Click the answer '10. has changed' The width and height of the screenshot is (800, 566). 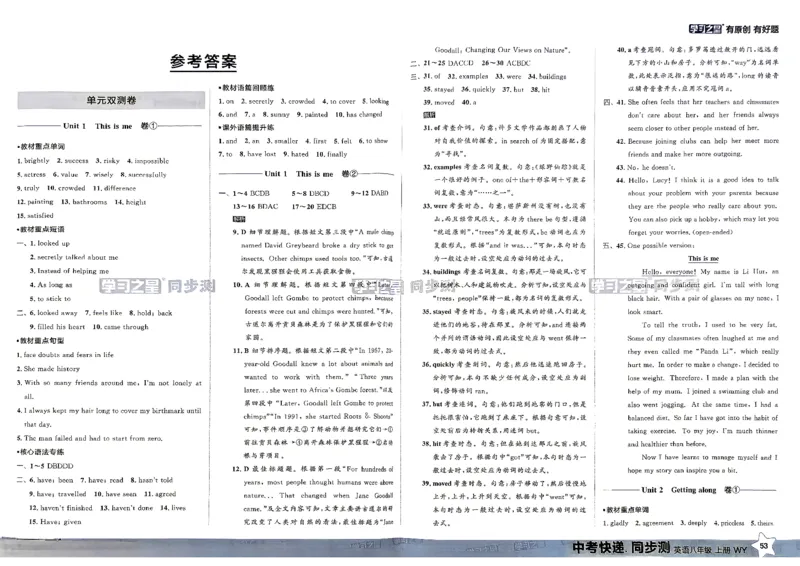pyautogui.click(x=359, y=114)
